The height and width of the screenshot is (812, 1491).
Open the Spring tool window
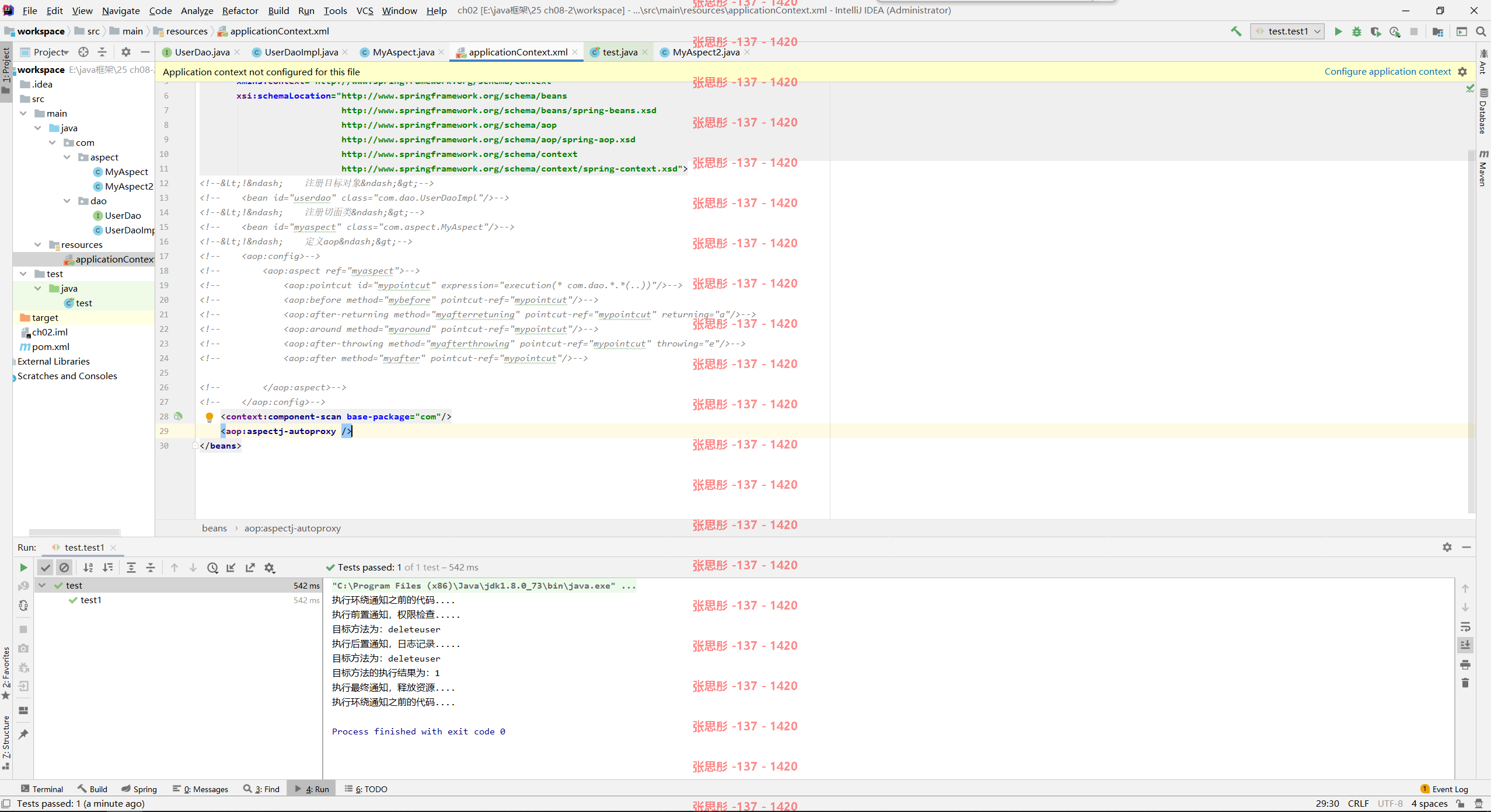click(x=139, y=789)
